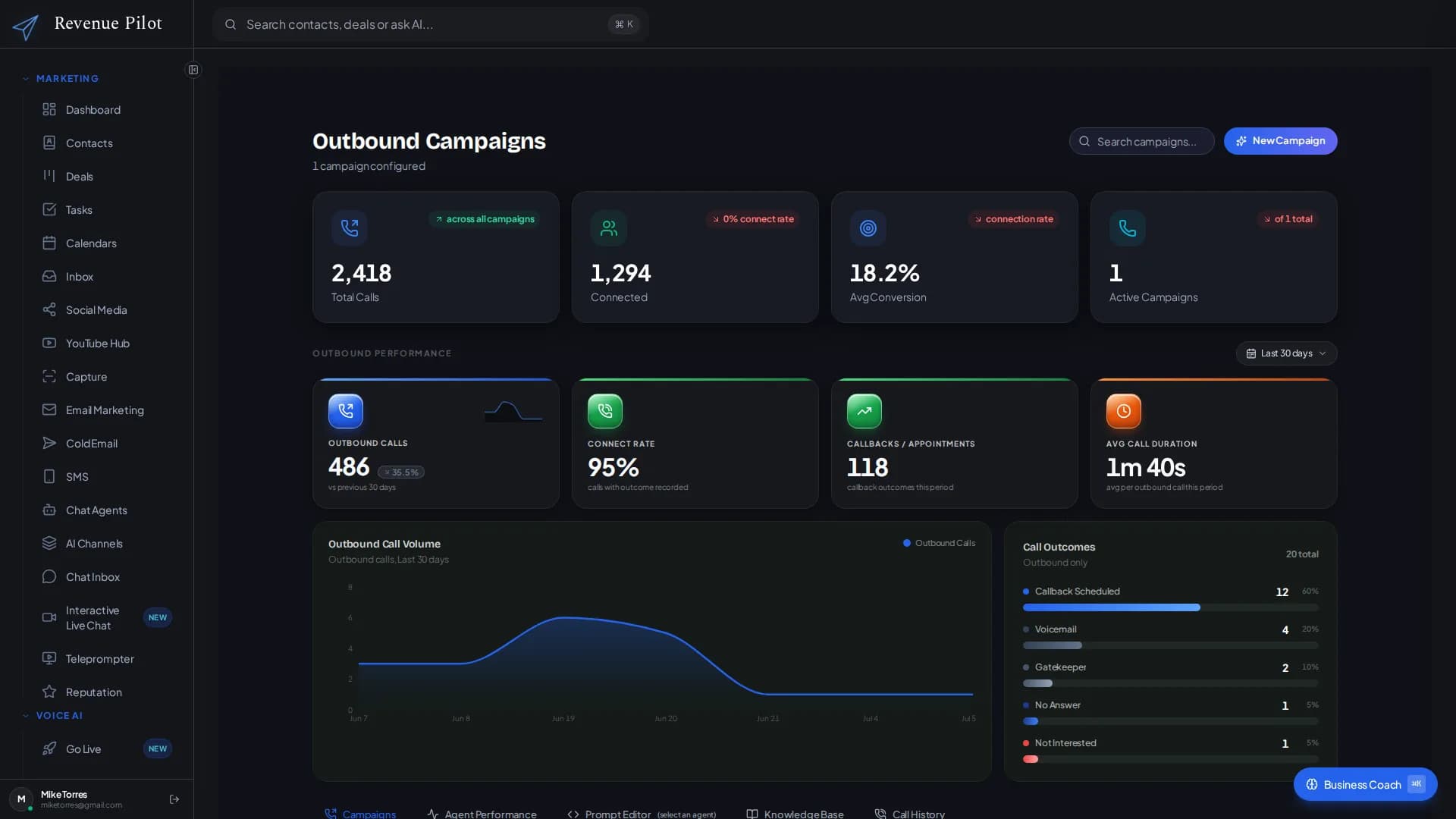Screen dimensions: 1456x819
Task: Click the of 1 total badge
Action: [1288, 219]
